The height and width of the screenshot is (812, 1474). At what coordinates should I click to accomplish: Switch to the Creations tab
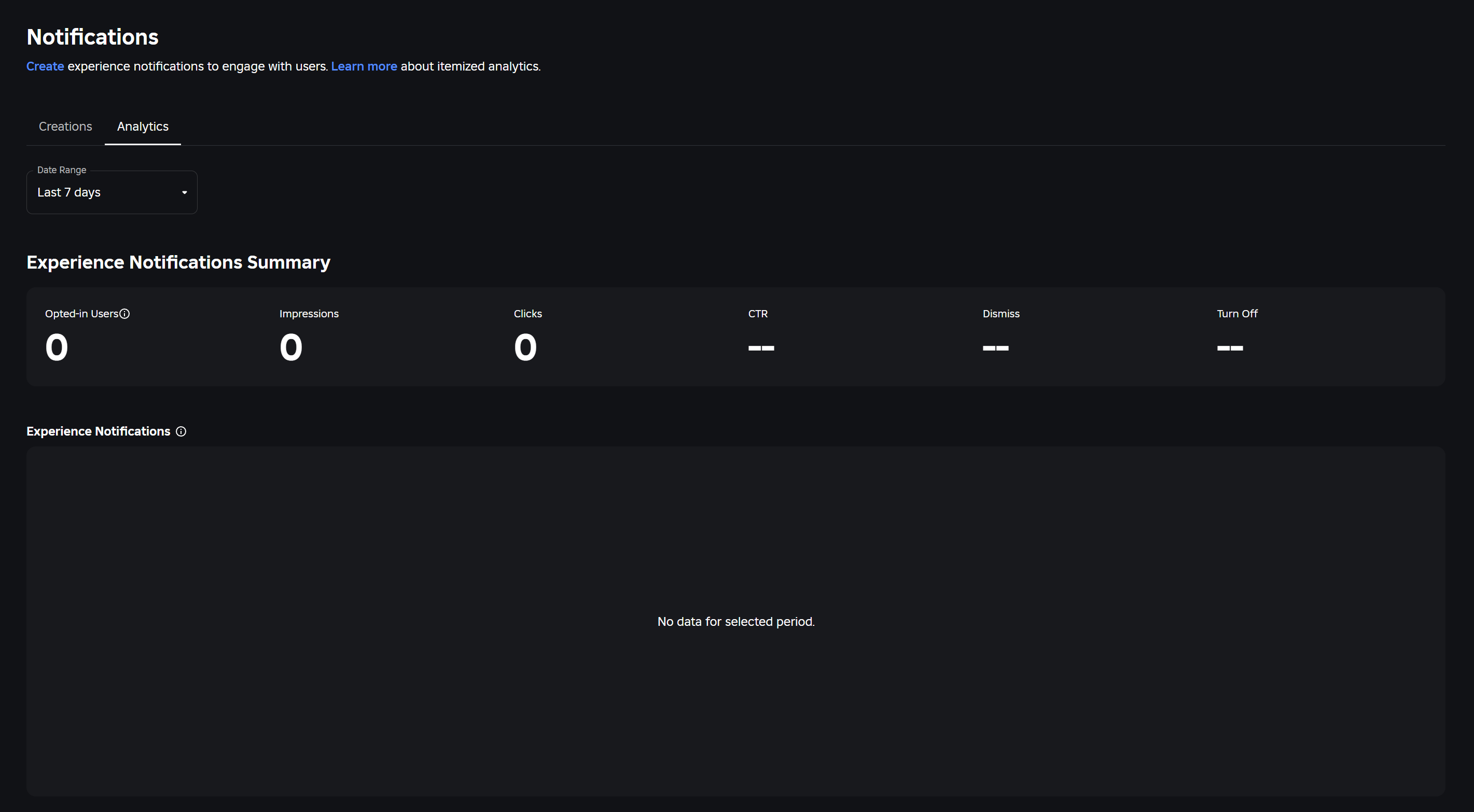coord(65,127)
